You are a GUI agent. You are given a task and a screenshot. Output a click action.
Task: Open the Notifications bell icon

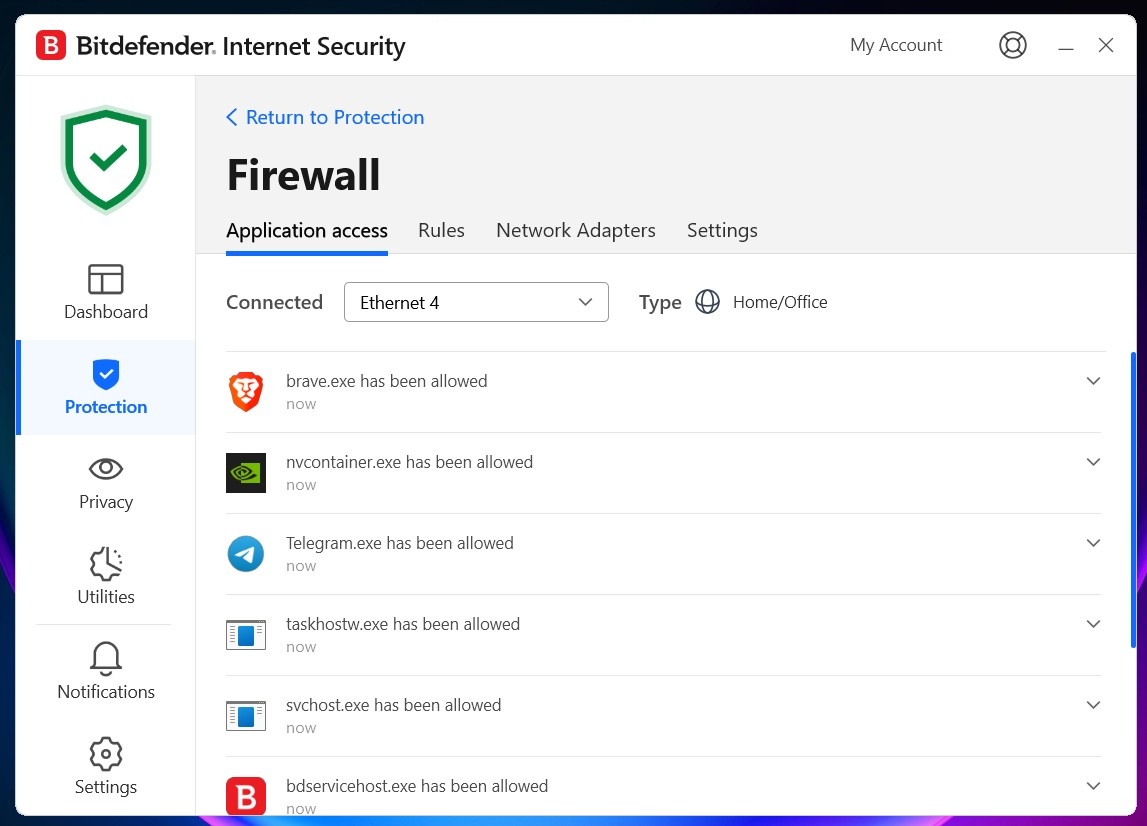pos(106,658)
